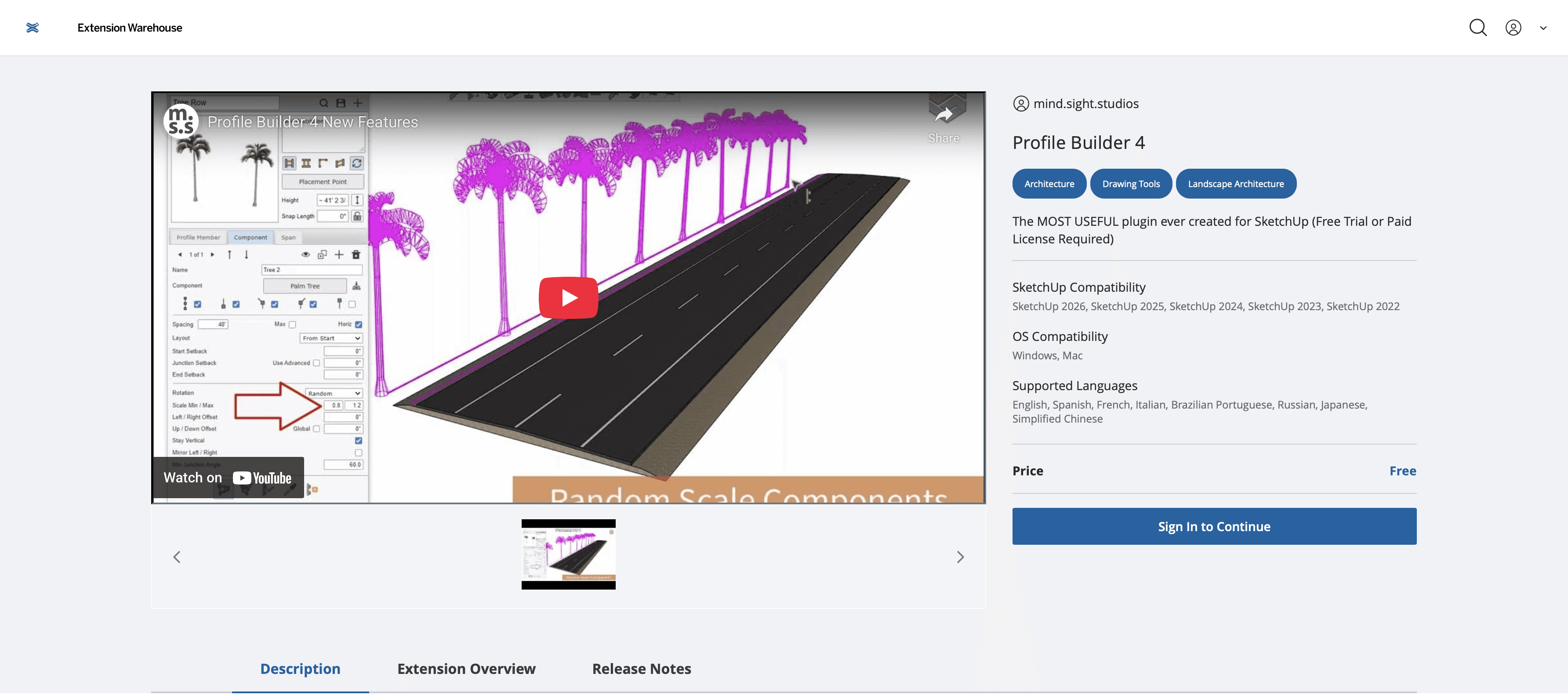Screen dimensions: 1568x695
Task: Play the Profile Builder 4 video
Action: [568, 297]
